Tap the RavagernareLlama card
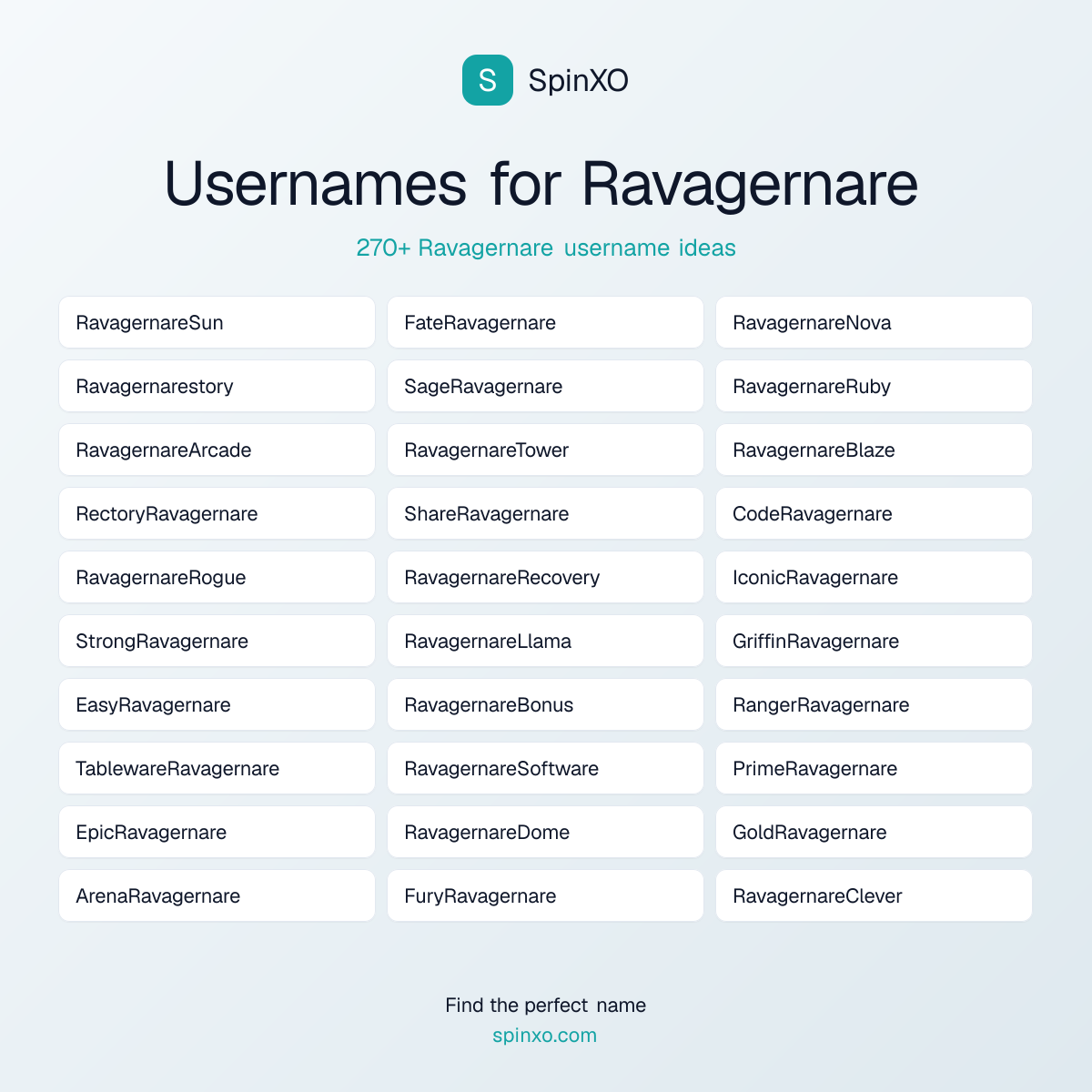Screen dimensions: 1092x1092 tap(545, 641)
